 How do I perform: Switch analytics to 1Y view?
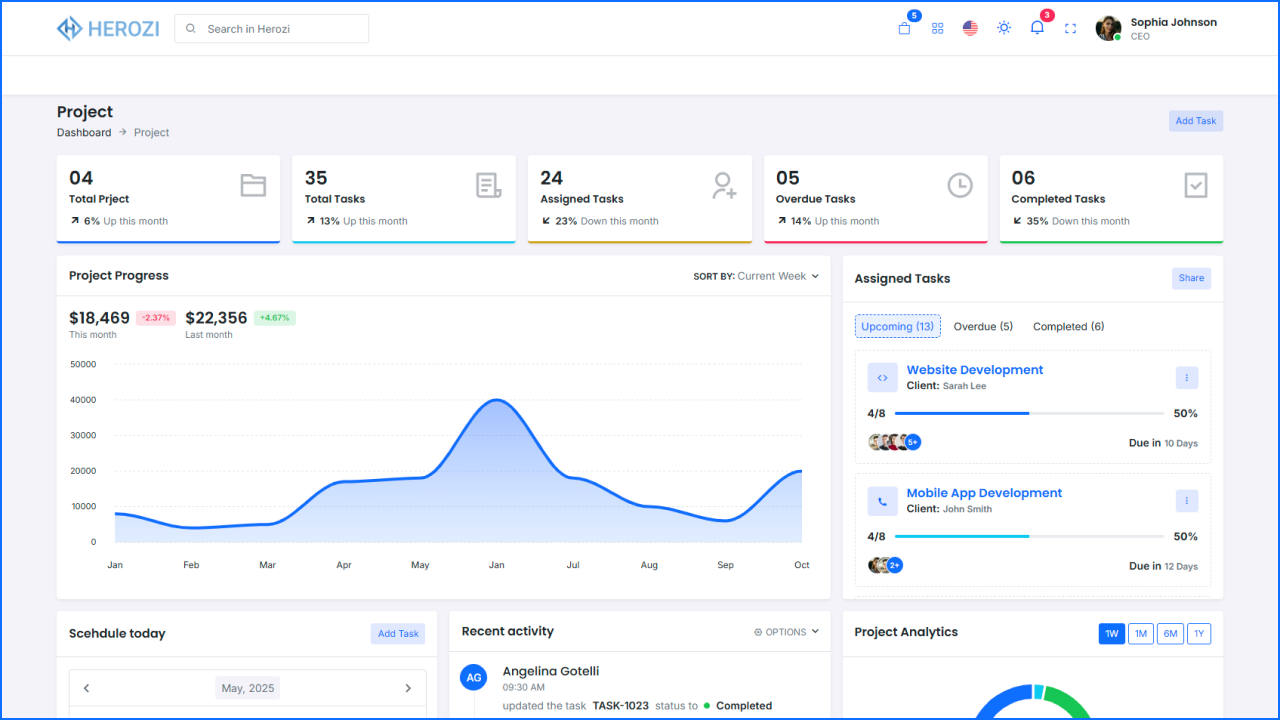[x=1199, y=633]
